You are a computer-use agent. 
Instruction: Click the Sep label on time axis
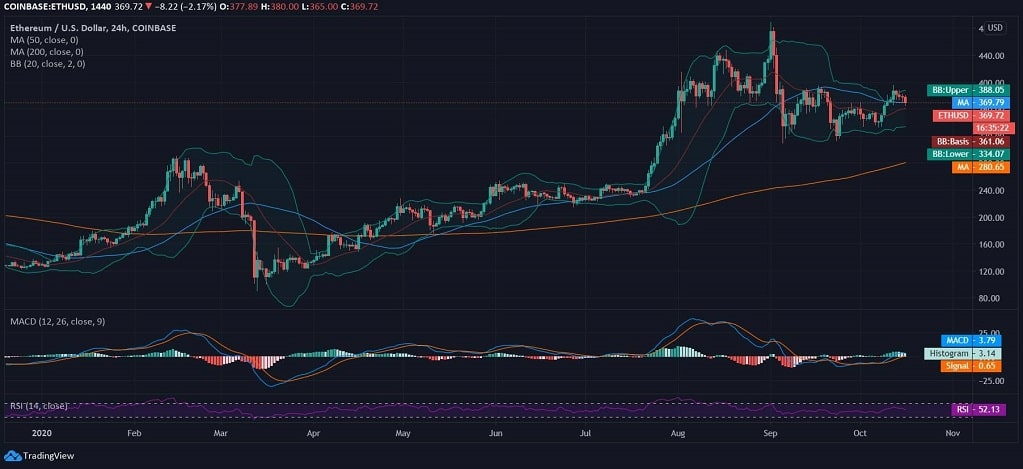point(771,432)
